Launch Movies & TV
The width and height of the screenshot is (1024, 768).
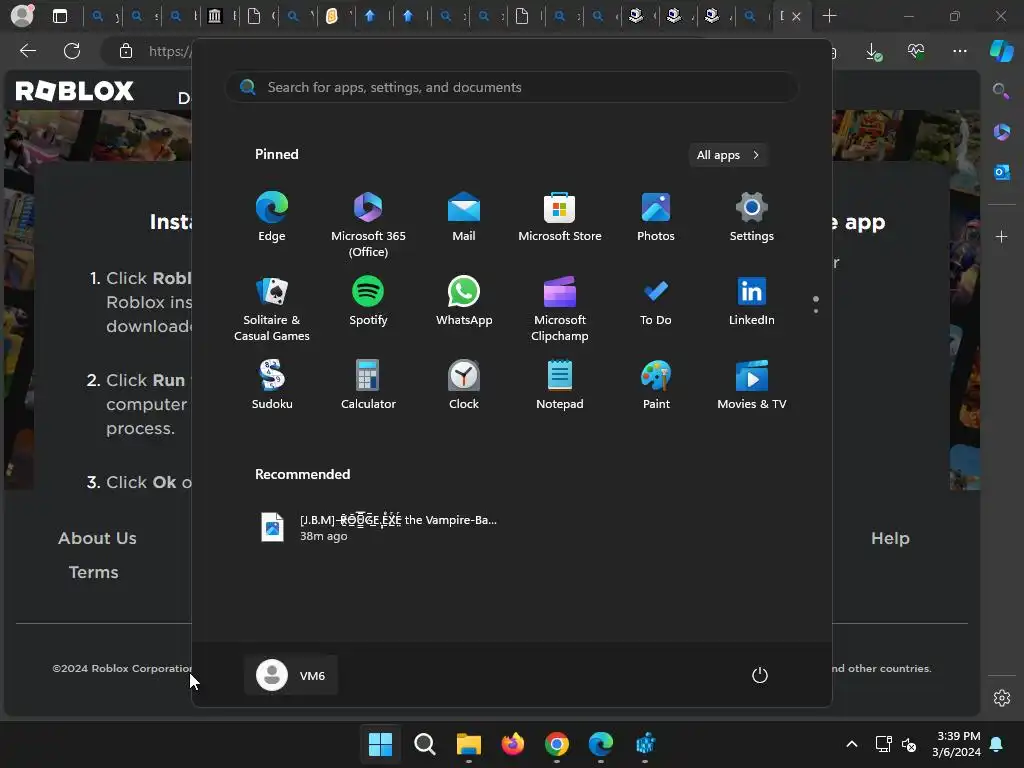click(x=752, y=385)
